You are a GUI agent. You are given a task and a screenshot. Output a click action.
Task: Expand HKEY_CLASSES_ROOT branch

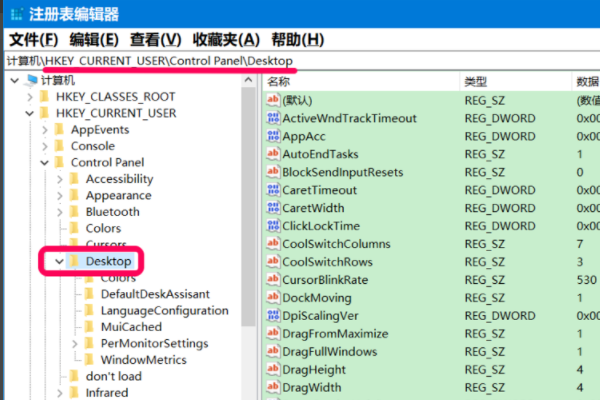tap(30, 97)
